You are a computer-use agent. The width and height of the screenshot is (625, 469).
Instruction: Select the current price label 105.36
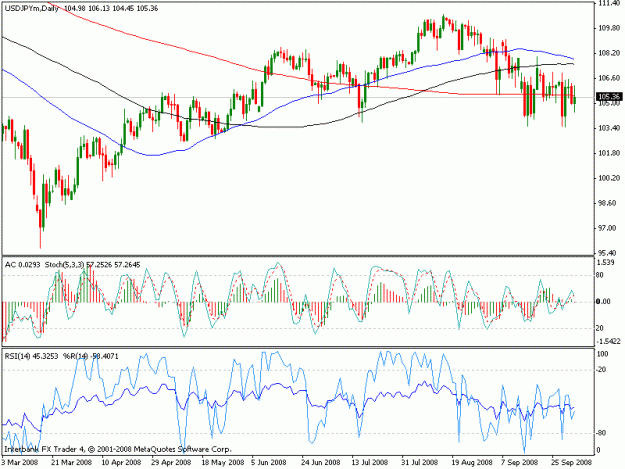(x=609, y=96)
